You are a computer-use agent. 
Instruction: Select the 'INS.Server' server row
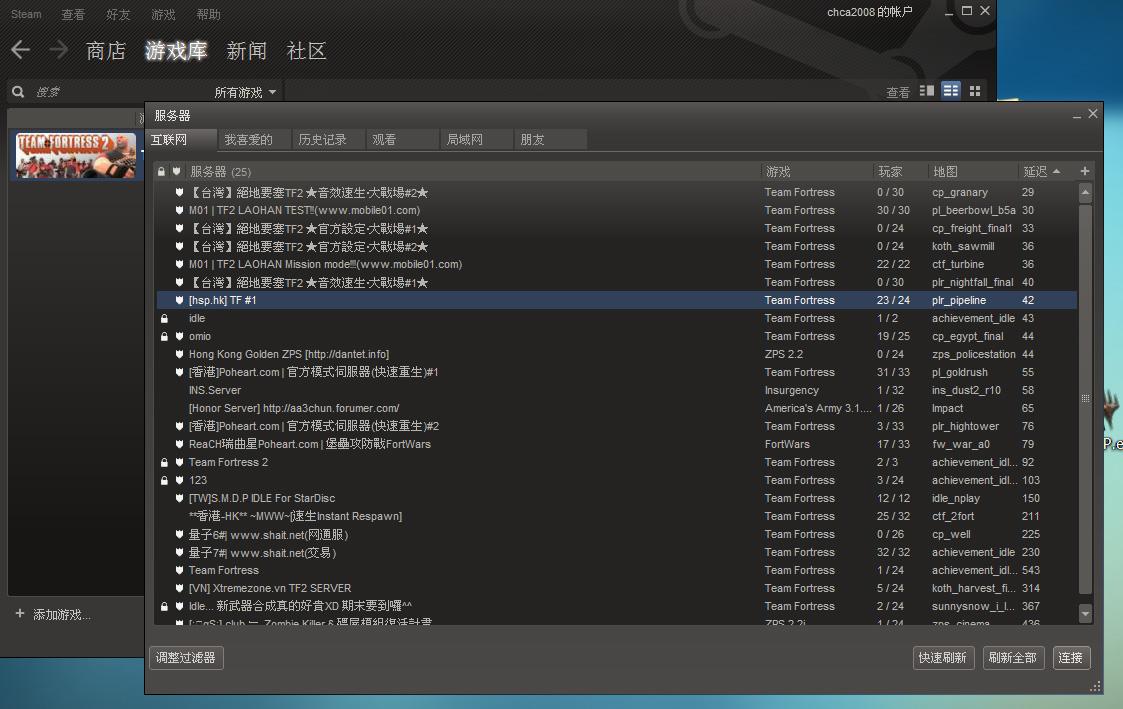616,390
